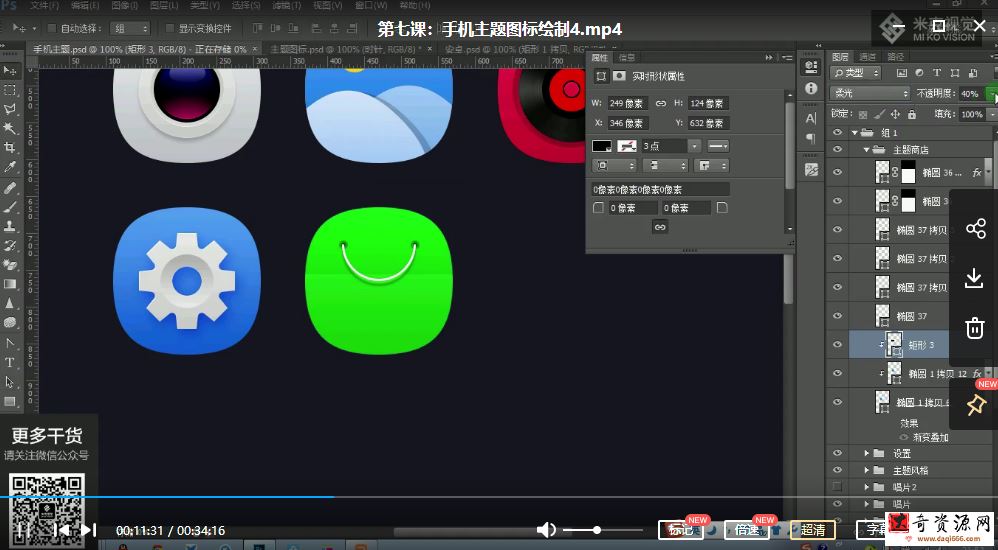This screenshot has width=998, height=550.
Task: Select the Eyedropper tool
Action: coord(10,167)
